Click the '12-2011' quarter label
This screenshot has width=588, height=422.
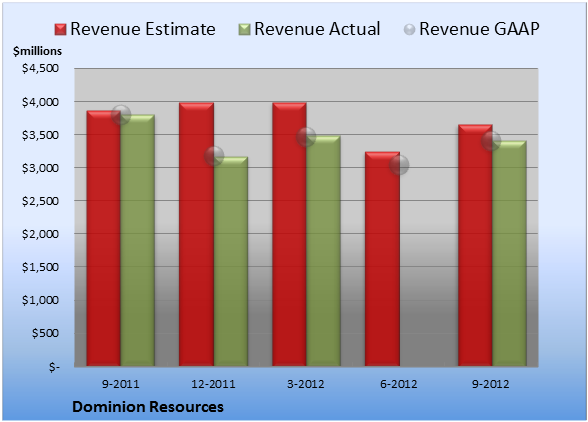213,384
